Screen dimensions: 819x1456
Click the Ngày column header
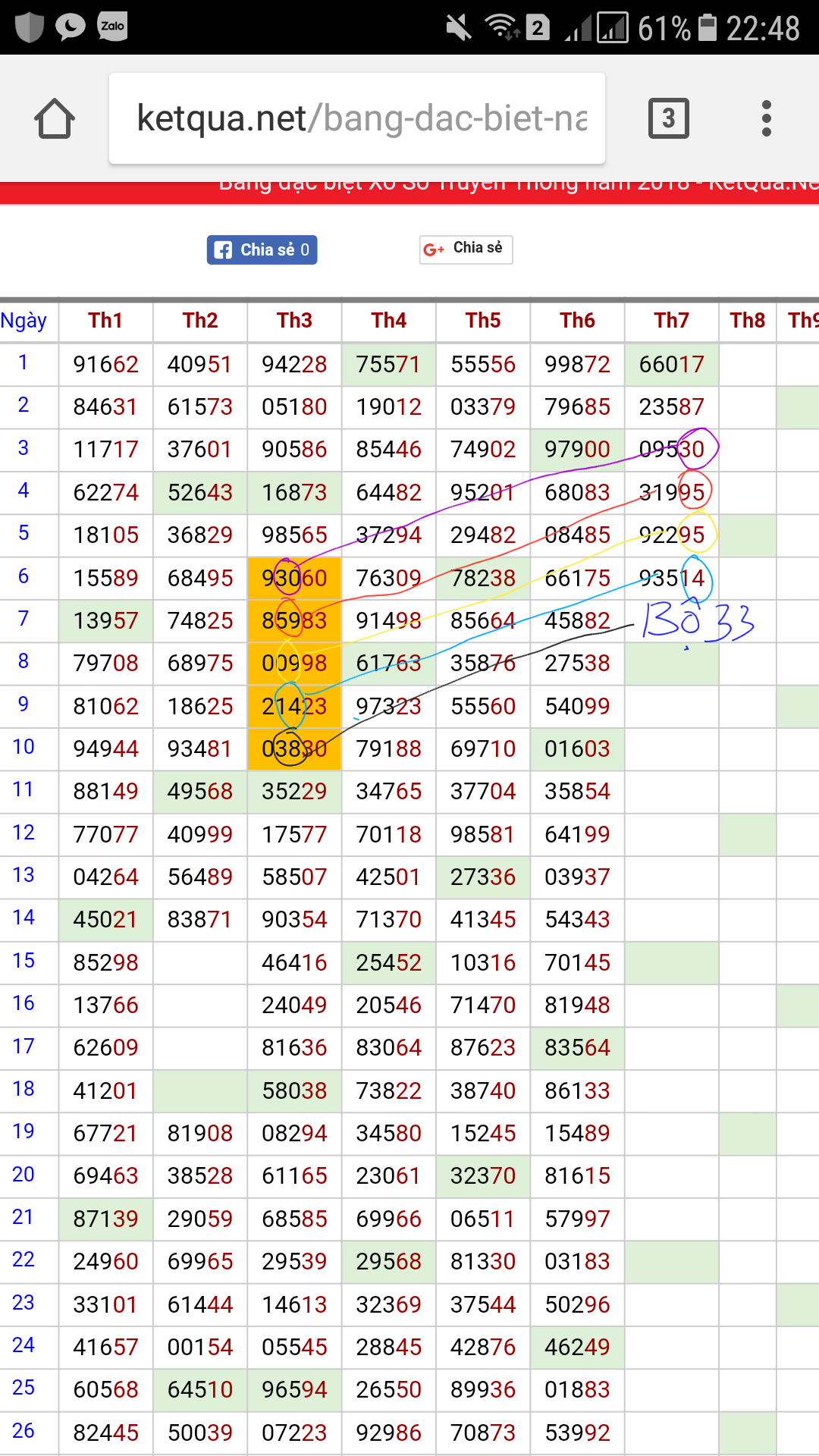pos(24,321)
